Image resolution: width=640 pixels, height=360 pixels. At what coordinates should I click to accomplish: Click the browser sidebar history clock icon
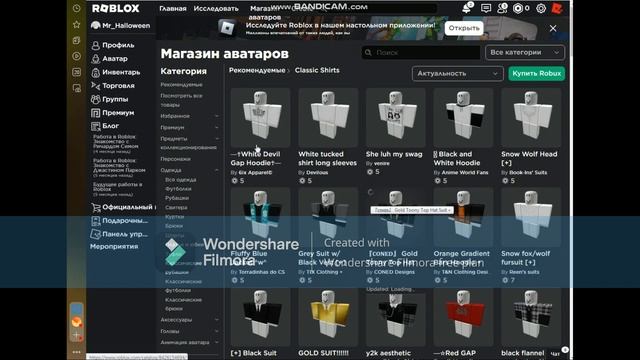76,9
